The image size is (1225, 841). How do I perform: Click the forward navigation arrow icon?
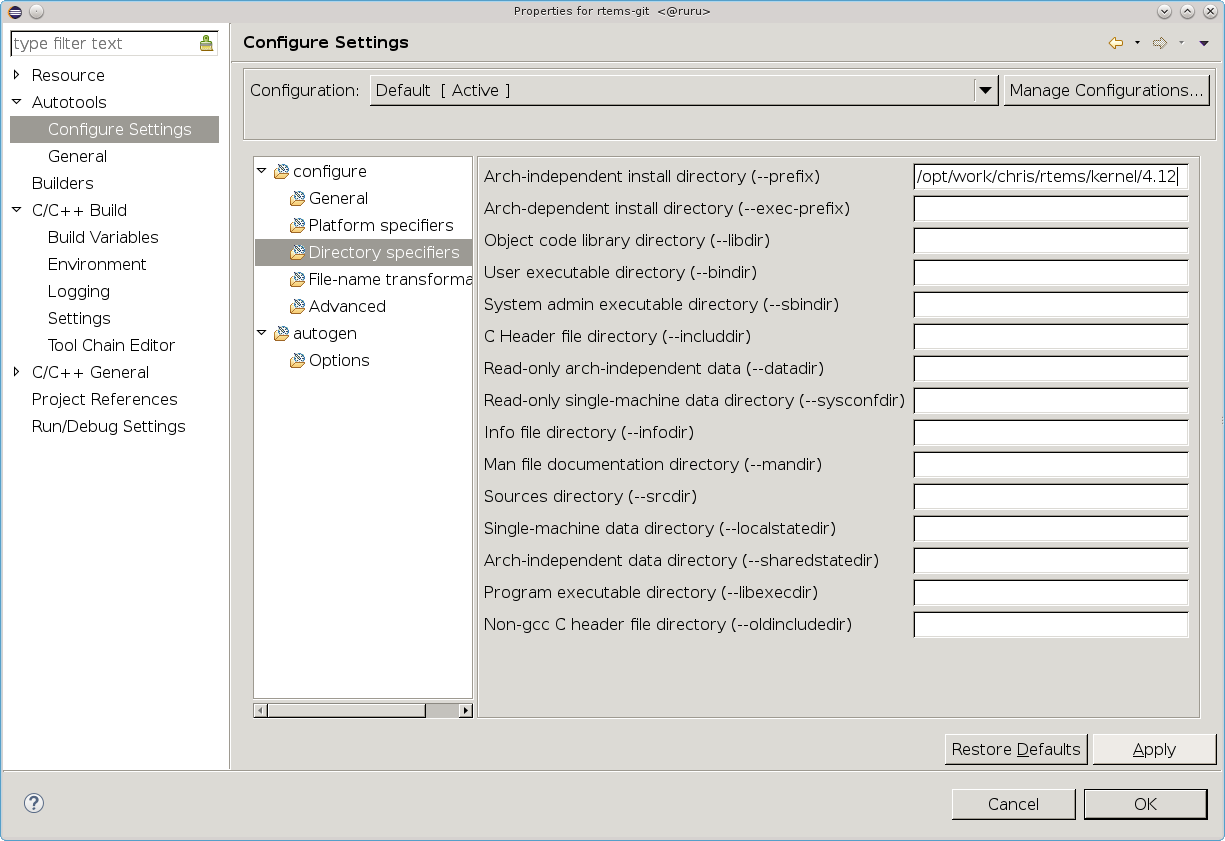pos(1160,43)
